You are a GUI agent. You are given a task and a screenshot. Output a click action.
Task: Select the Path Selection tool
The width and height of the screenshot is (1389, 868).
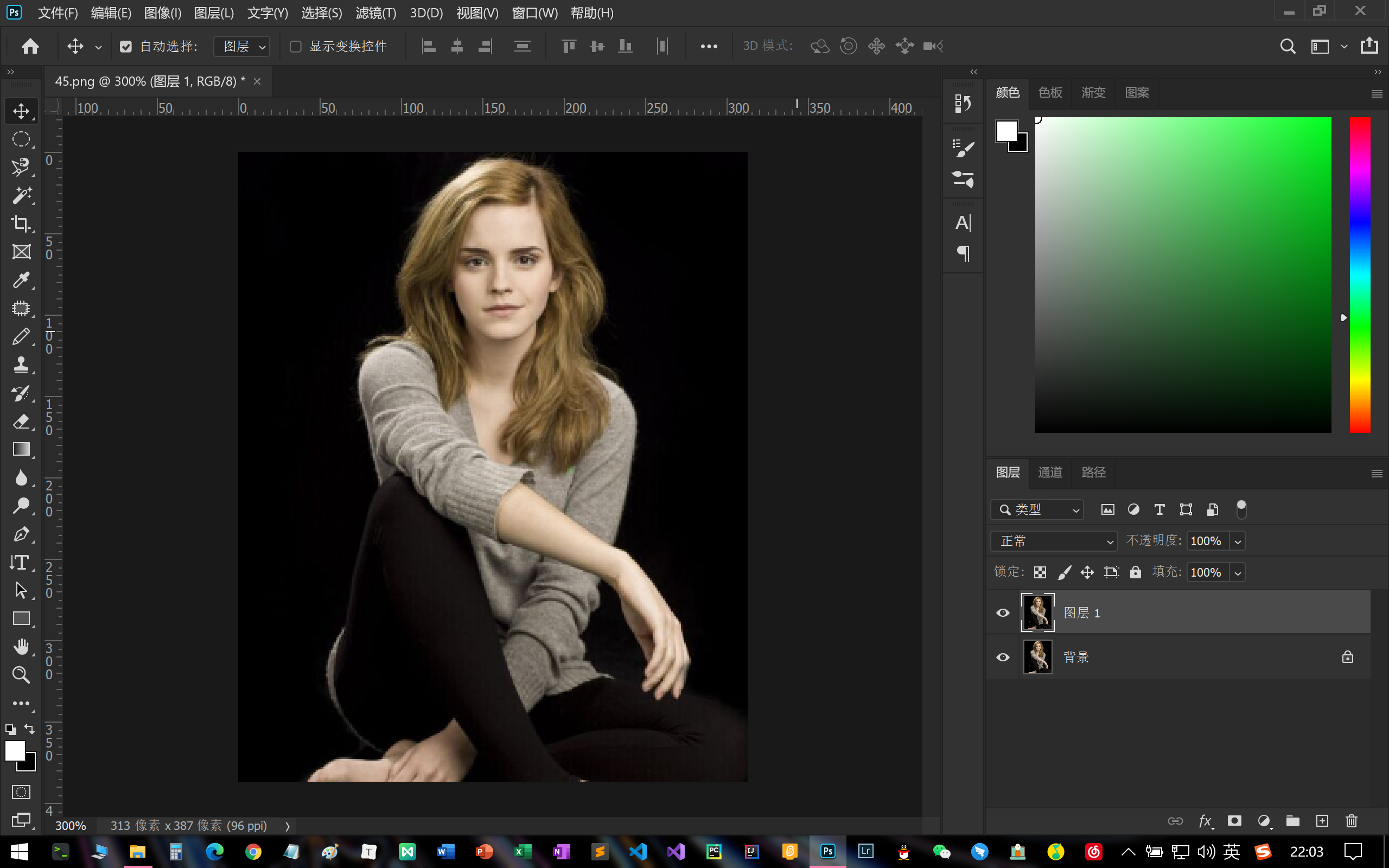click(x=21, y=590)
